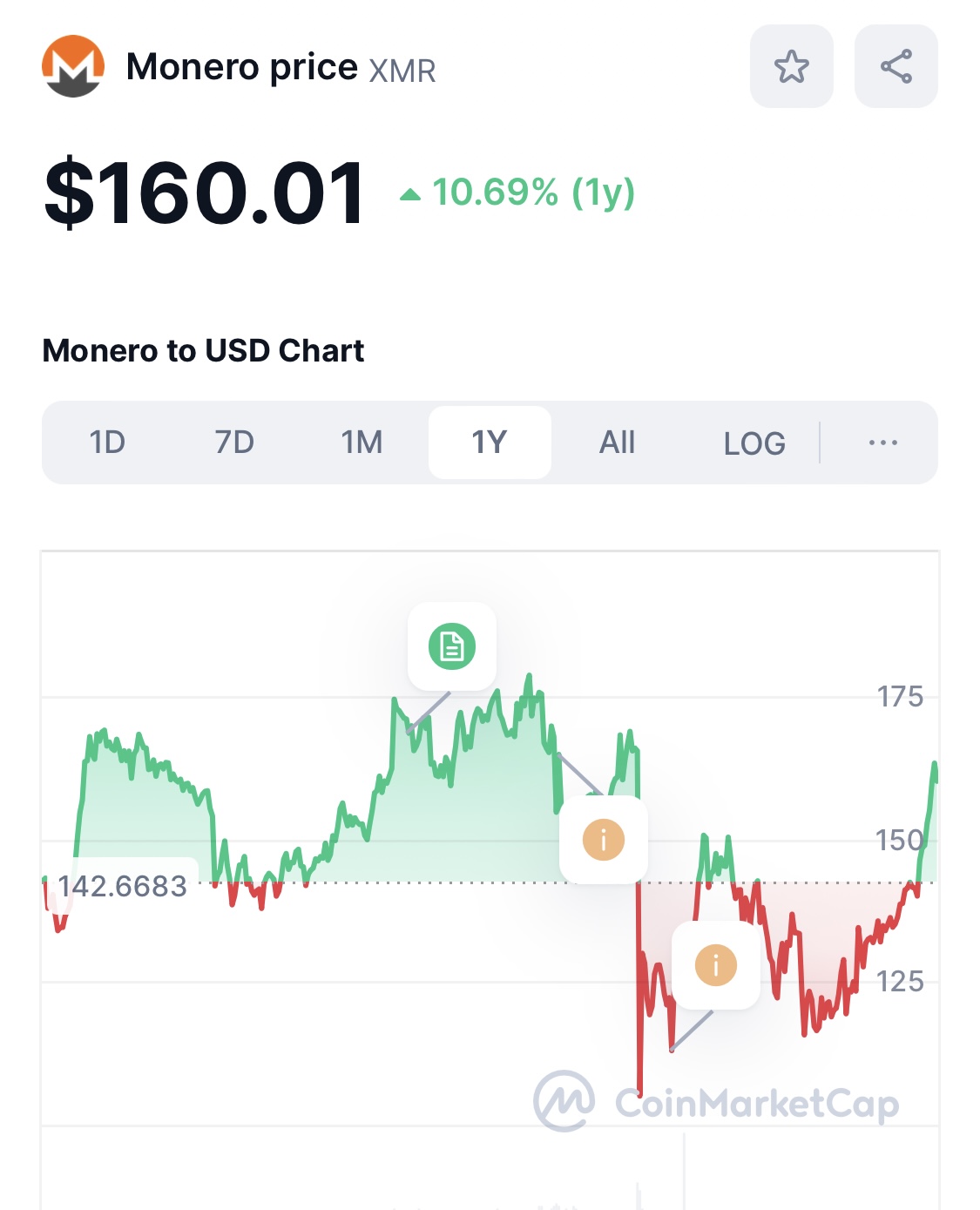This screenshot has width=980, height=1210.
Task: Switch chart range to 7D
Action: pos(234,443)
